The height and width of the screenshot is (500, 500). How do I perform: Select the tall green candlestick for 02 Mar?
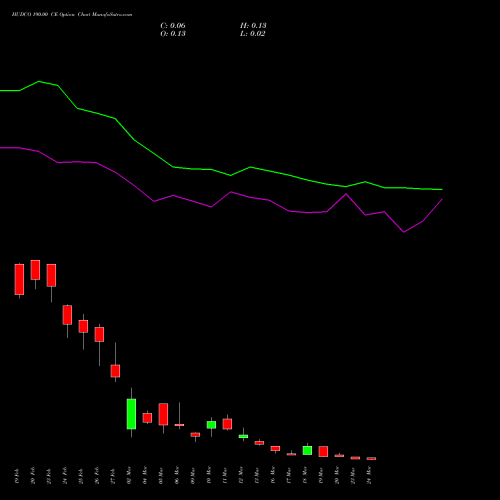131,414
